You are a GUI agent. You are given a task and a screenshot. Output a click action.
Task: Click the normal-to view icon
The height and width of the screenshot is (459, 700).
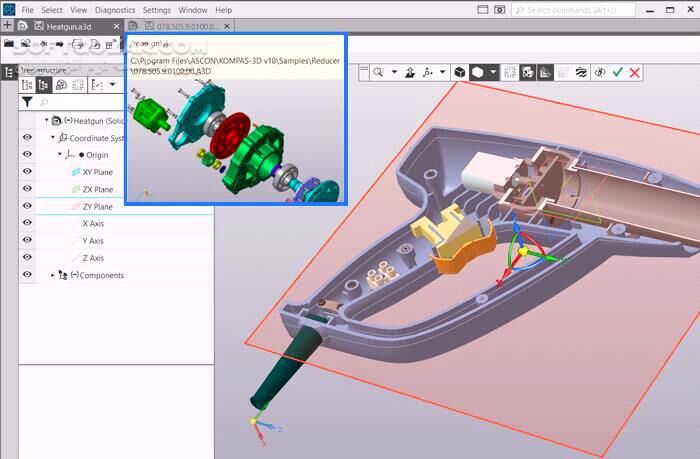[x=411, y=73]
